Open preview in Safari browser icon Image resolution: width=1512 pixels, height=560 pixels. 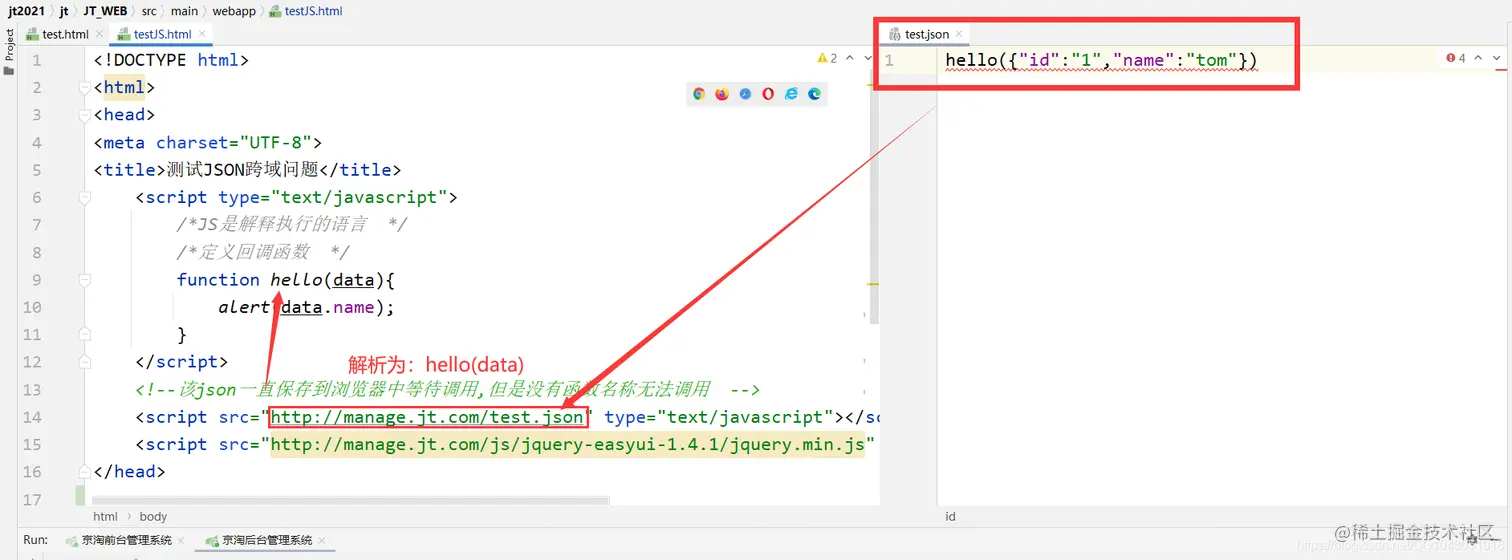click(745, 94)
